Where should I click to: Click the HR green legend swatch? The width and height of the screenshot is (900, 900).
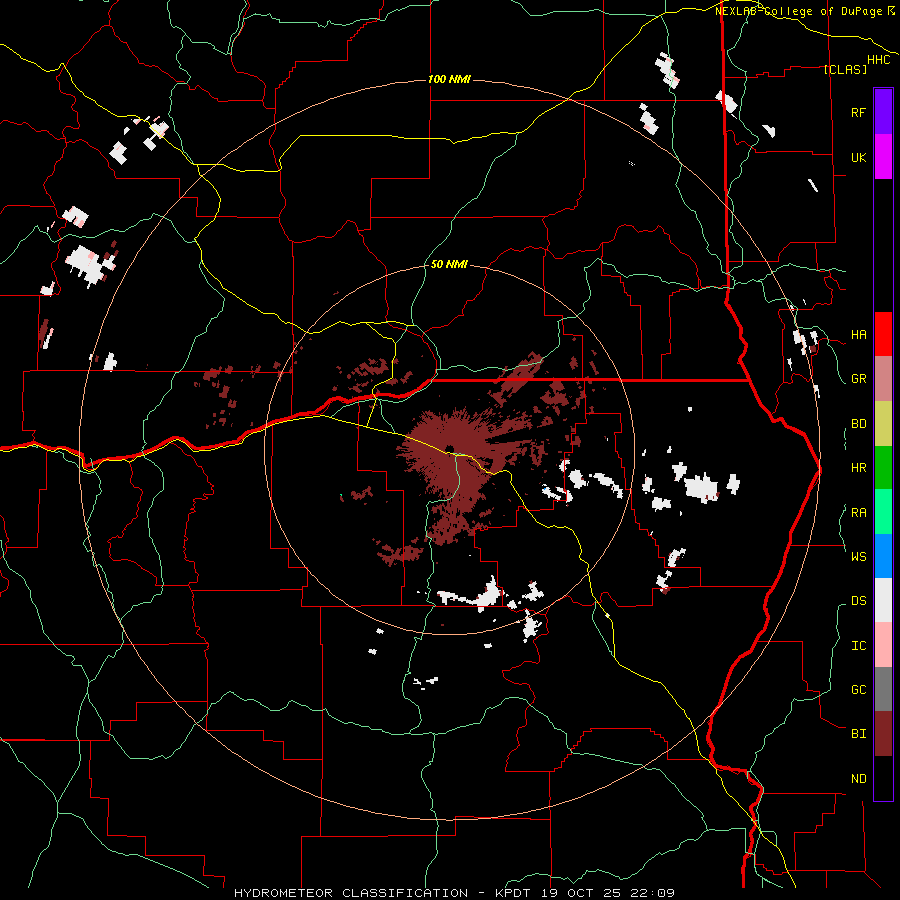click(x=883, y=467)
